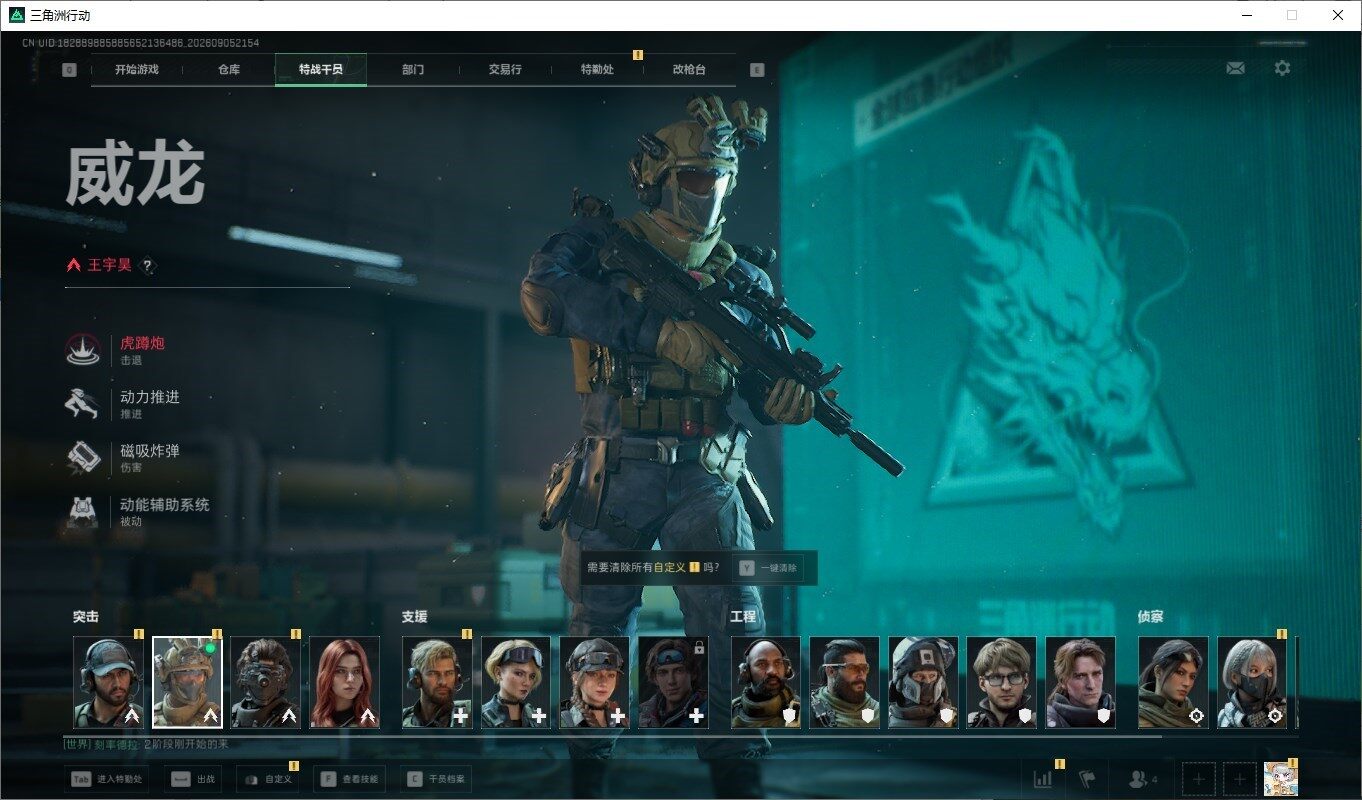Select the locked 支援 operator portrait

tap(674, 682)
